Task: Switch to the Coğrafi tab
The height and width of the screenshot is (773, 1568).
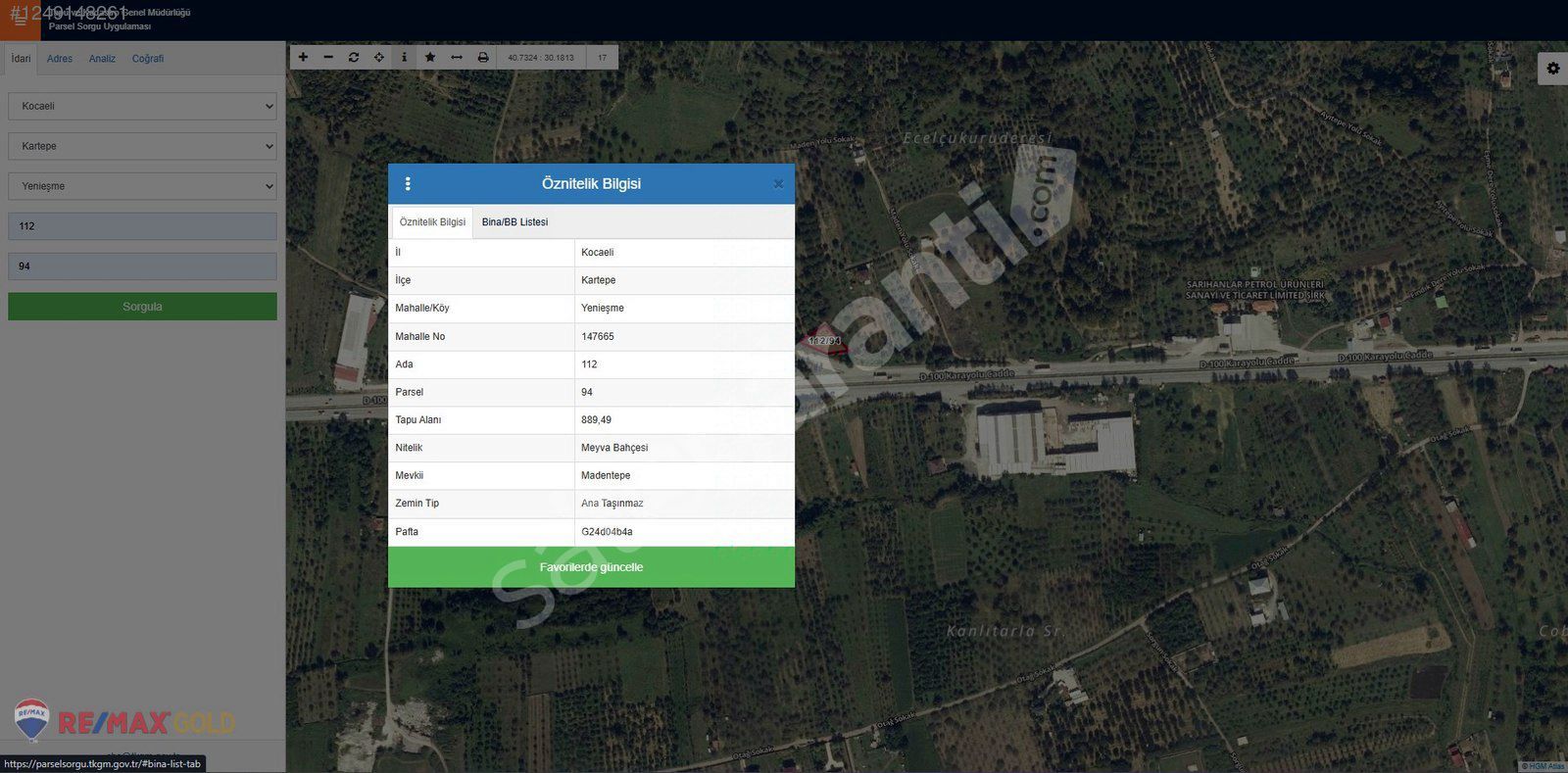Action: (148, 59)
